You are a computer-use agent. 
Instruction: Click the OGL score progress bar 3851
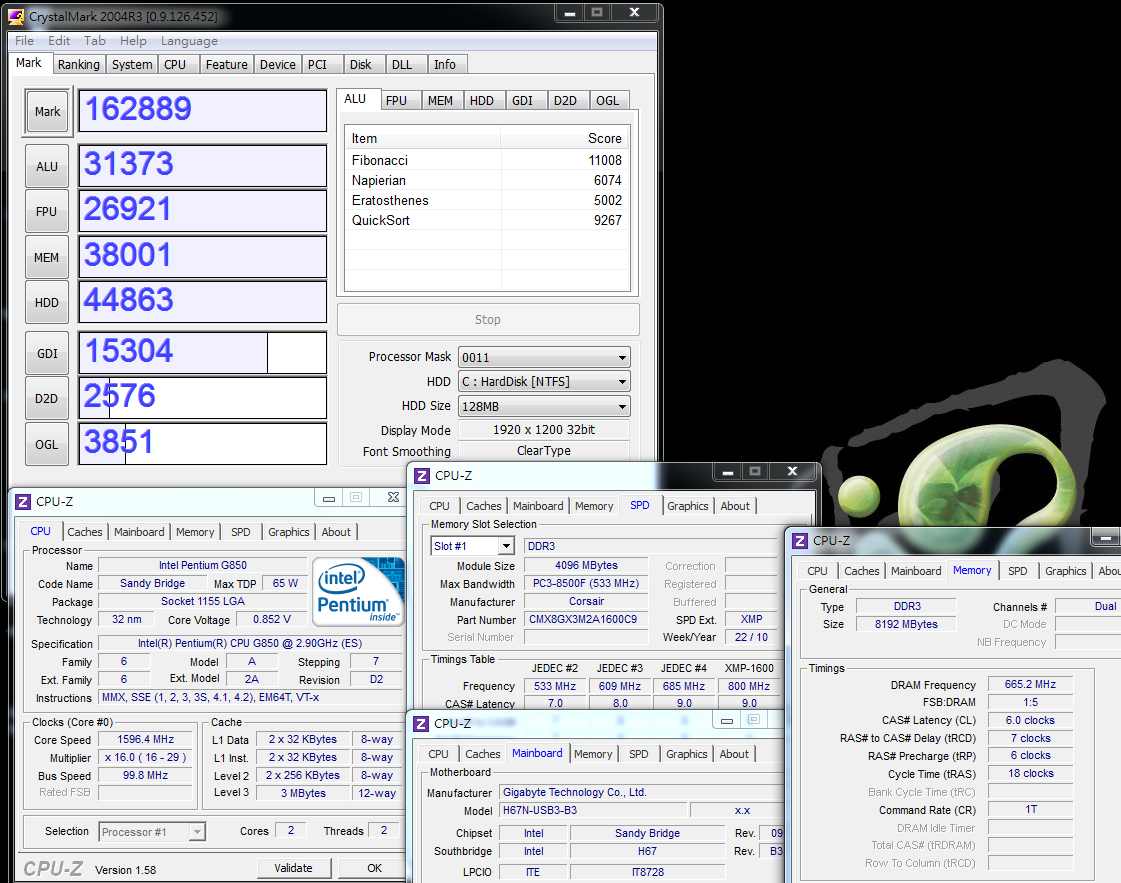202,443
